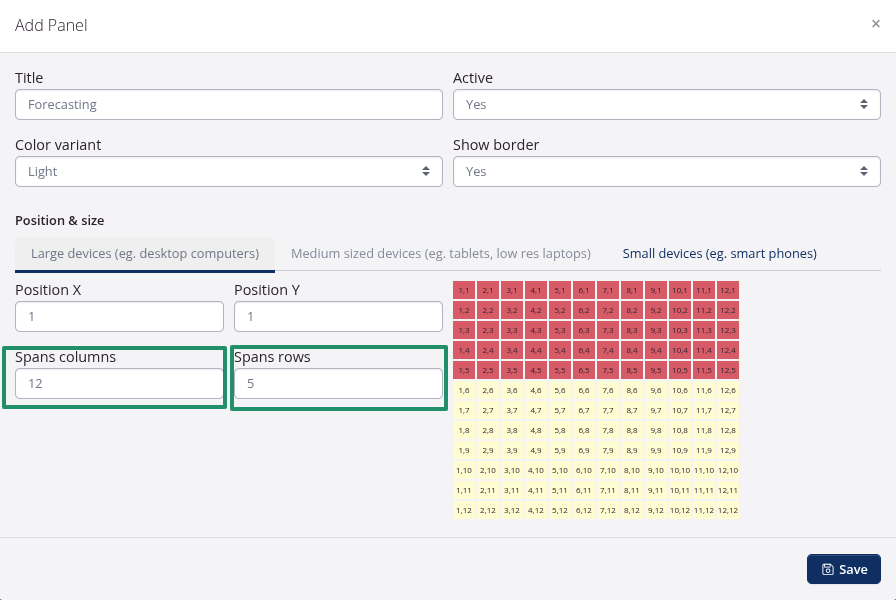Open the Show border dropdown

(666, 171)
